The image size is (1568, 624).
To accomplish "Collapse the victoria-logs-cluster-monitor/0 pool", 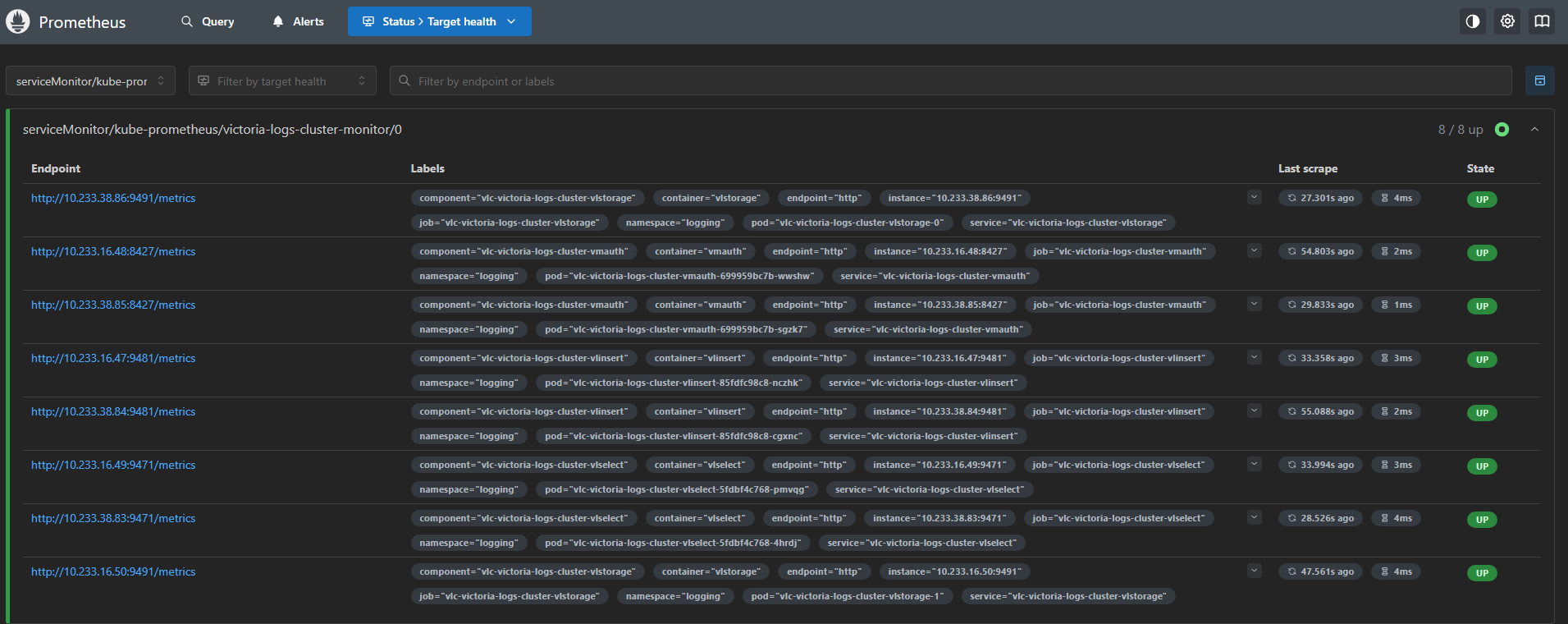I will (1534, 130).
